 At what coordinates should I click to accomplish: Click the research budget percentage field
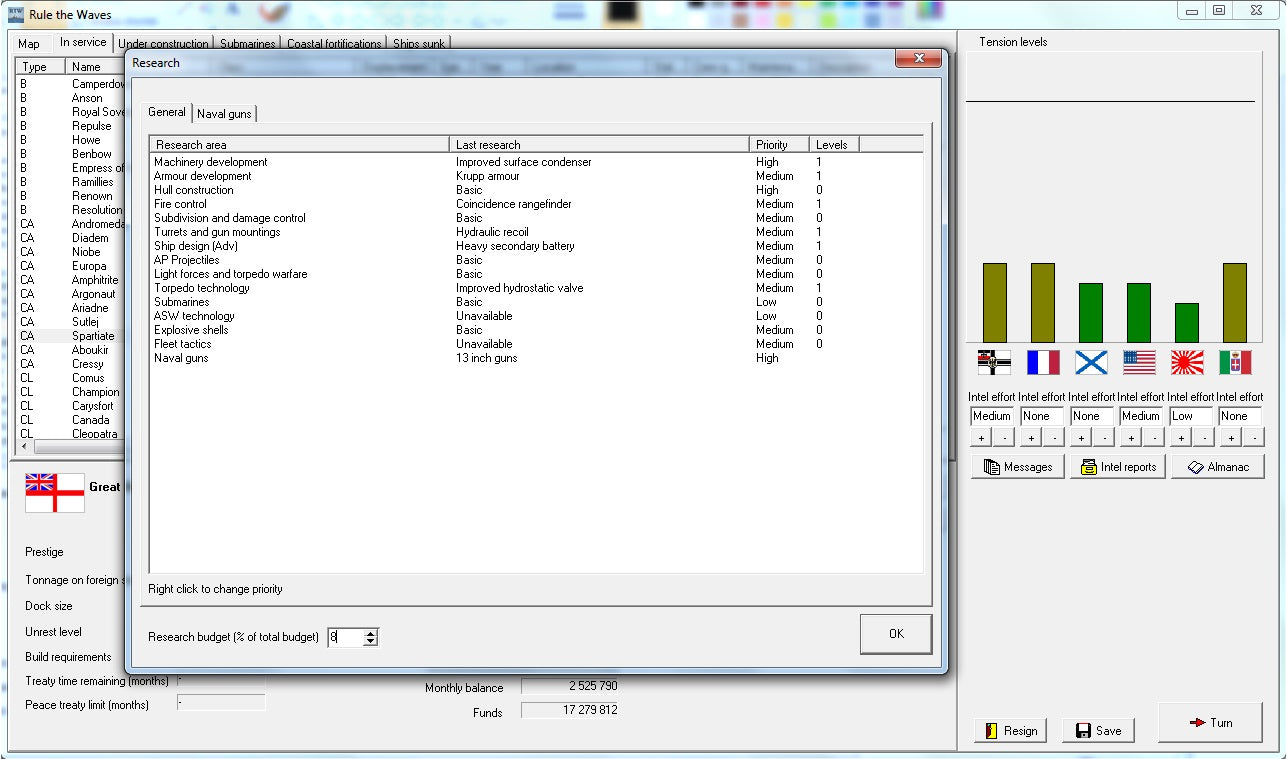pyautogui.click(x=345, y=637)
